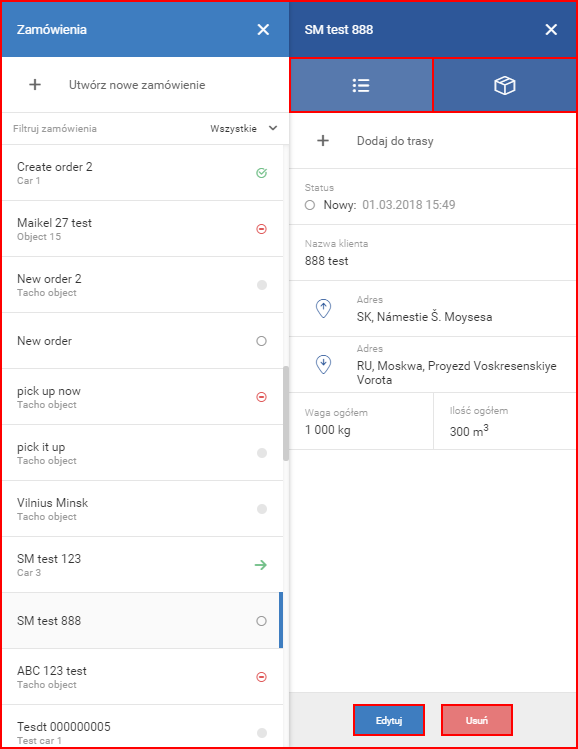Click the pickup address pin icon
This screenshot has width=578, height=749.
[323, 309]
